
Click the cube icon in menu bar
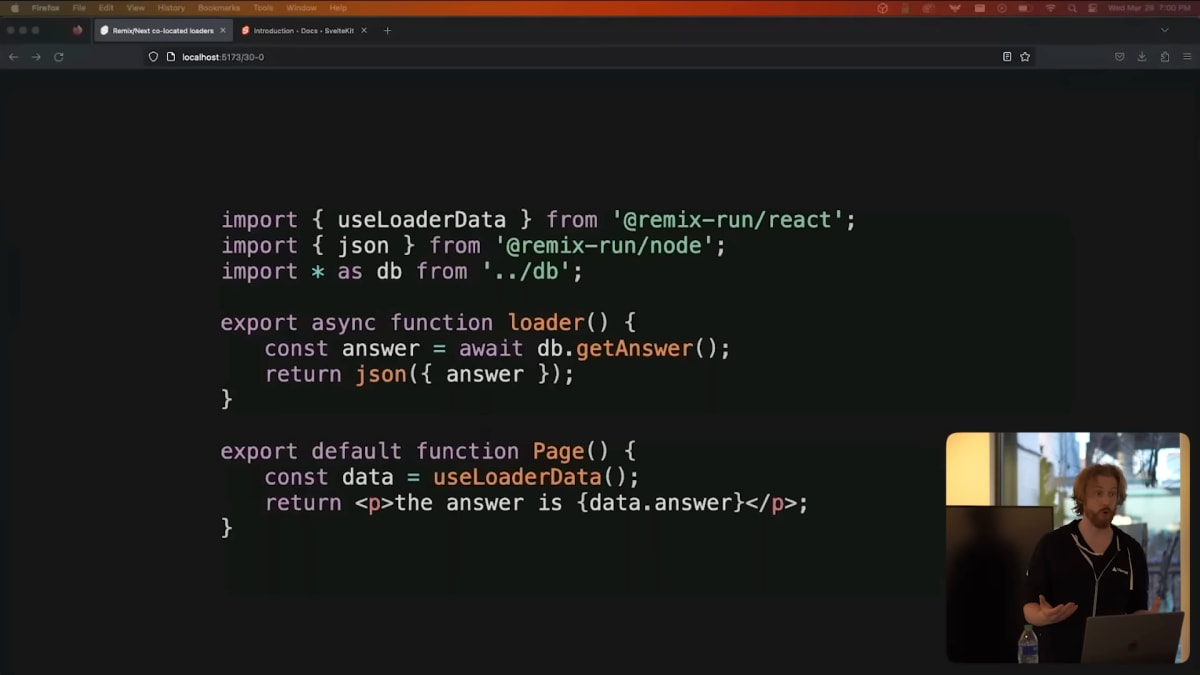pos(883,8)
